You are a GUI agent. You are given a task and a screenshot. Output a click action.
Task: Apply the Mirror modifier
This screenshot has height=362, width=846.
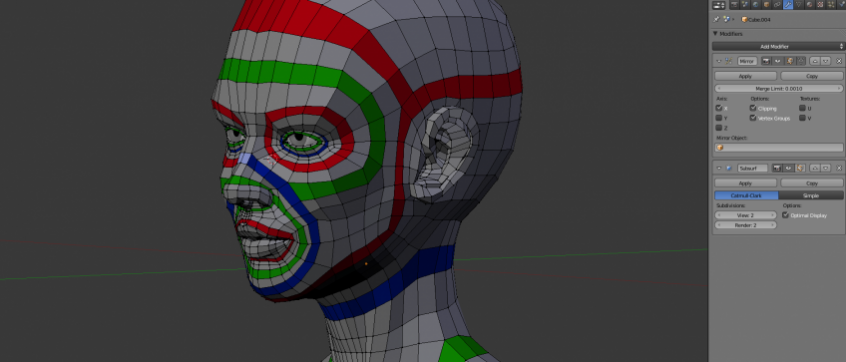pos(745,76)
